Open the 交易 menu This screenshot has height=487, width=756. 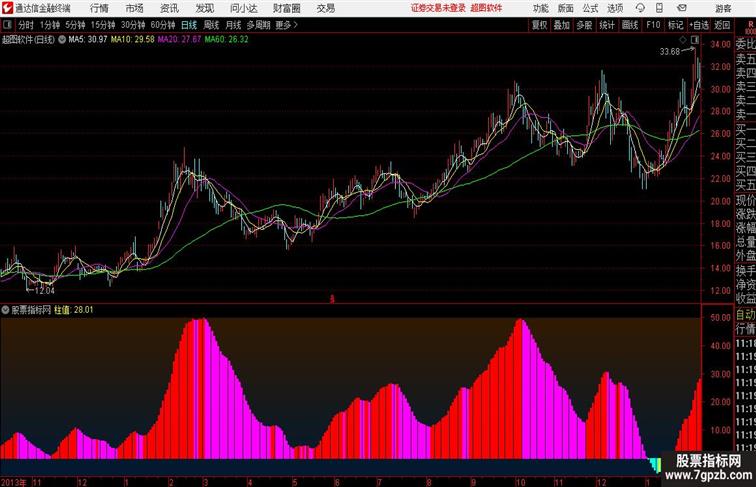tap(326, 8)
